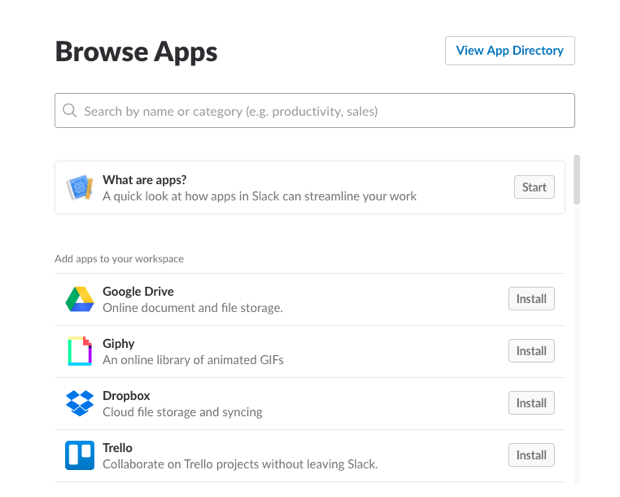
Task: Click 'Online document and file storage.' description
Action: pyautogui.click(x=193, y=308)
